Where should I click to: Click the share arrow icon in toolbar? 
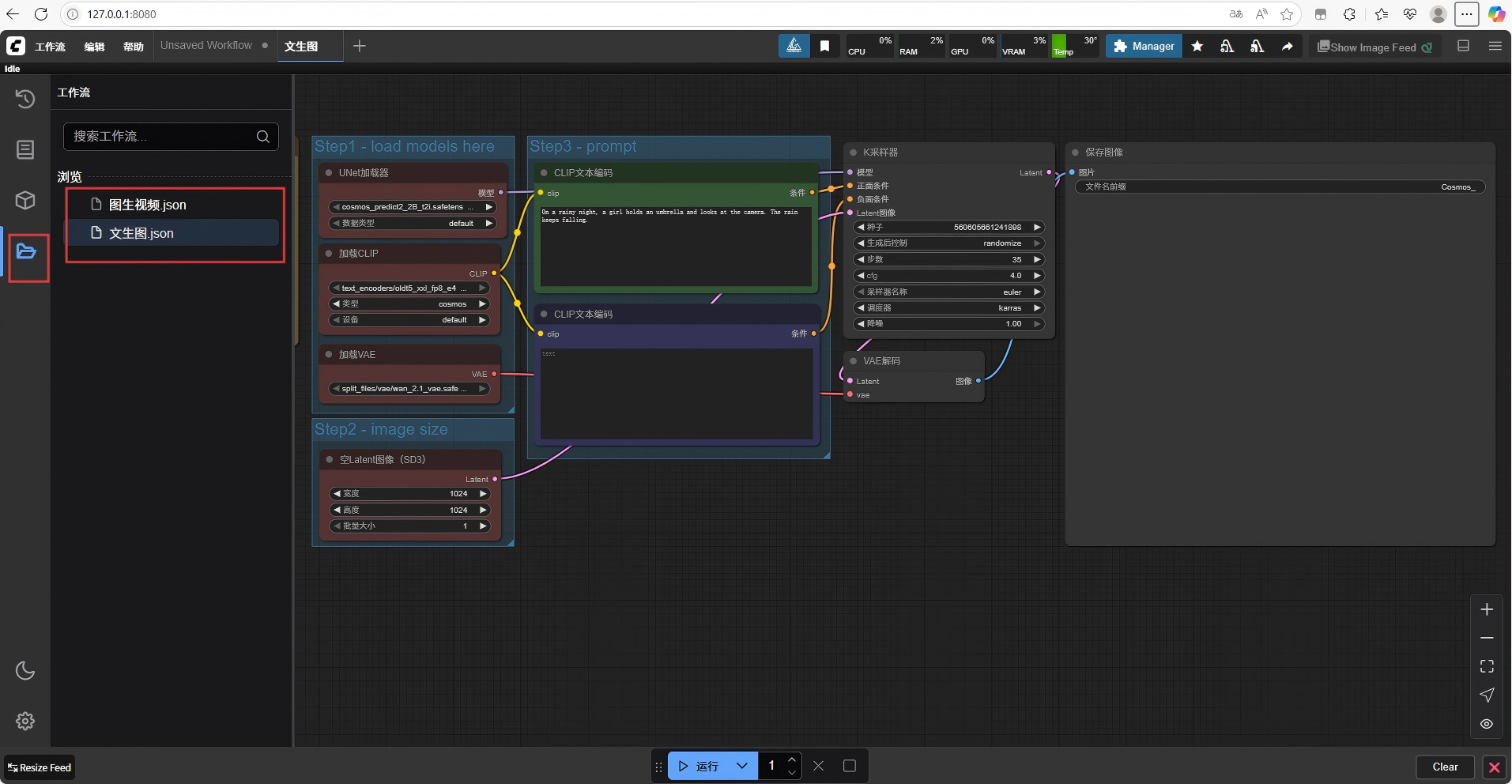1288,46
